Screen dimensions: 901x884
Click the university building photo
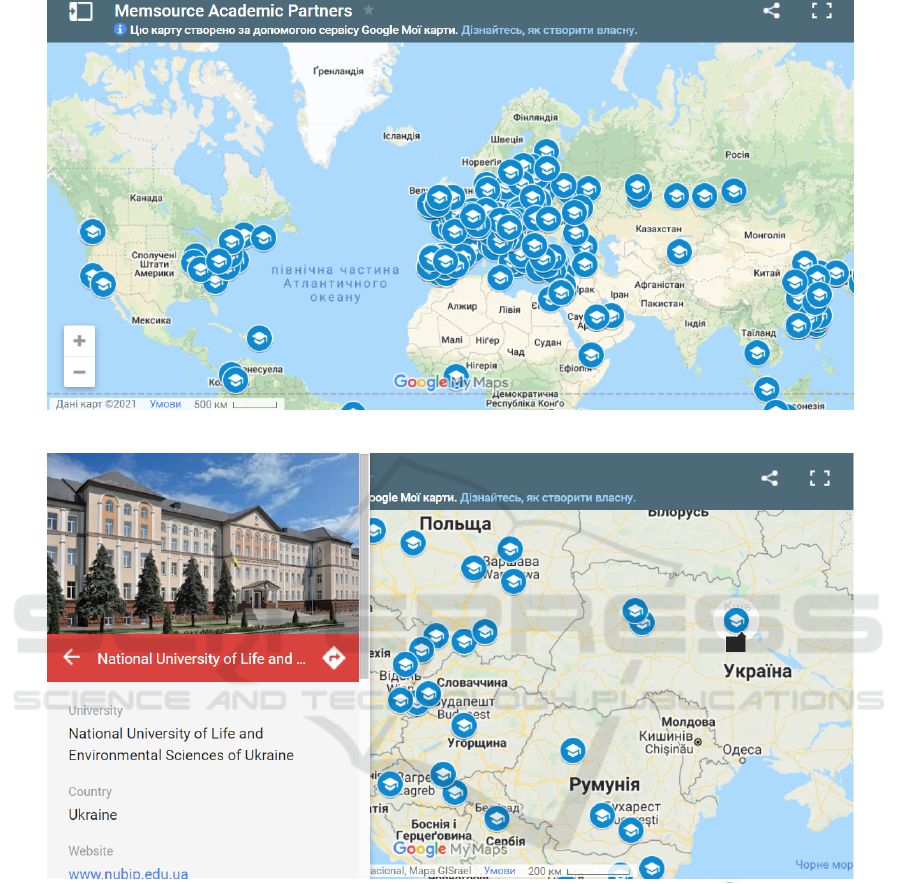click(202, 543)
